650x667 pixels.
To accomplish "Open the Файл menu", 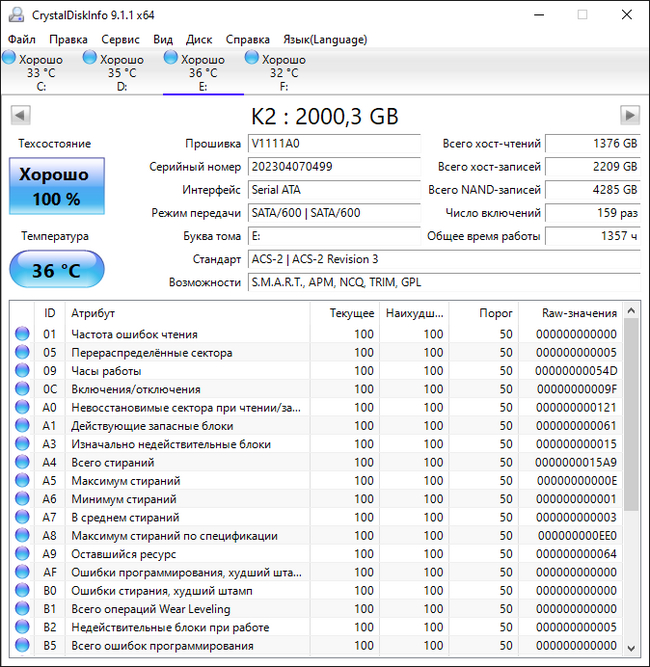I will click(x=21, y=39).
